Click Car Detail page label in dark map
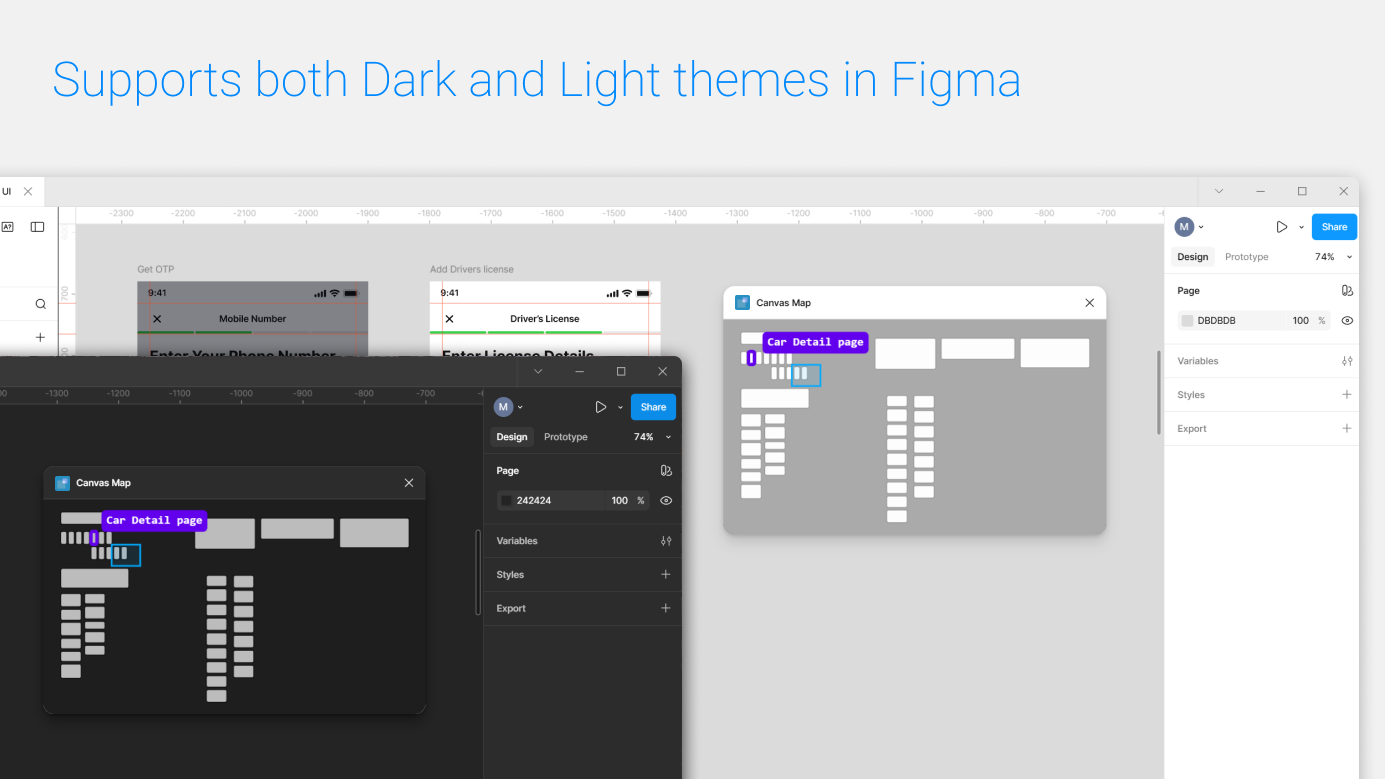 (154, 520)
